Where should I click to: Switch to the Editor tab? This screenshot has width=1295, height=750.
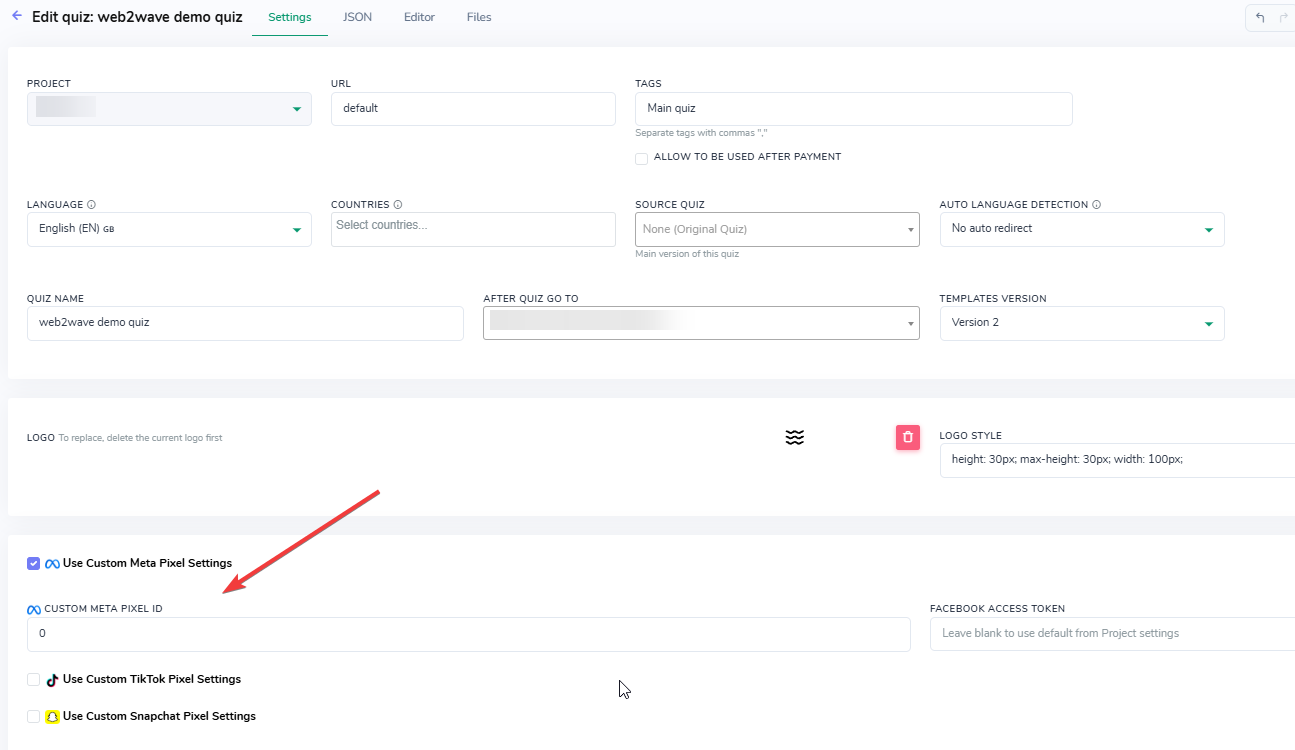click(419, 17)
